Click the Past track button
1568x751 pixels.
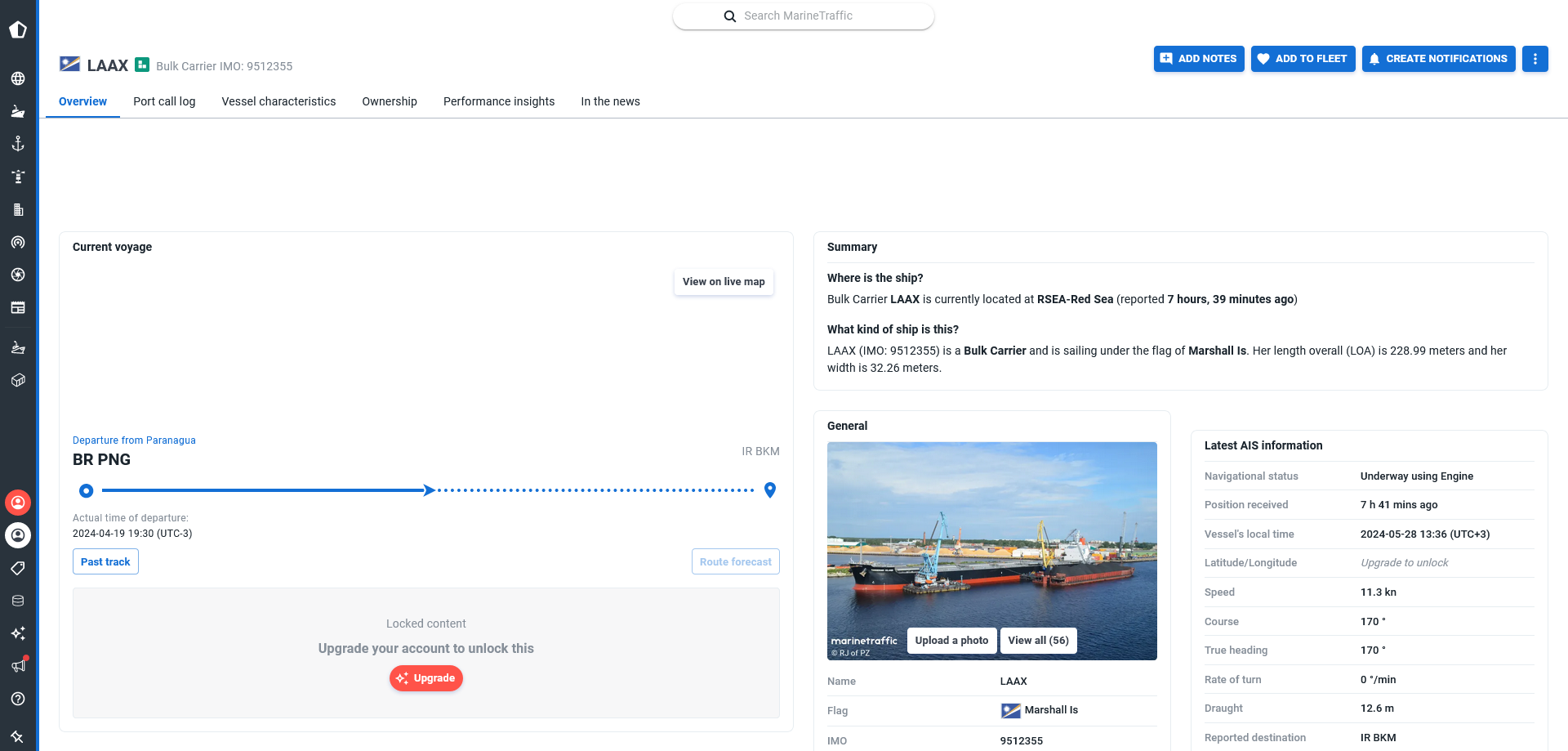(105, 561)
